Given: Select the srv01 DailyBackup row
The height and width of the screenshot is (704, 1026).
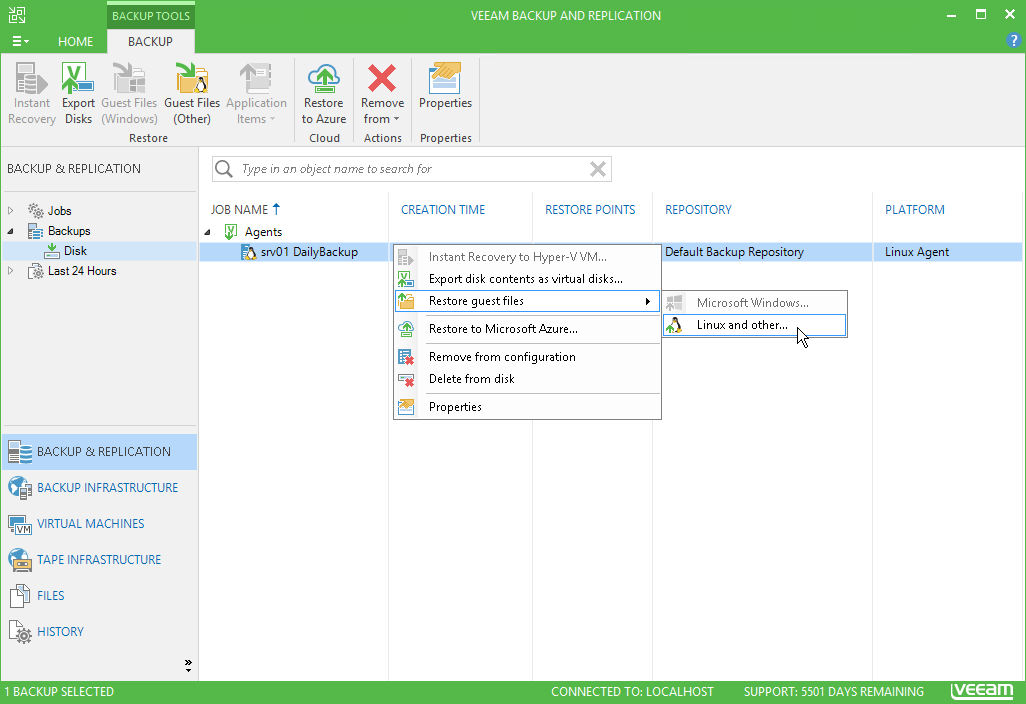Looking at the screenshot, I should point(309,252).
